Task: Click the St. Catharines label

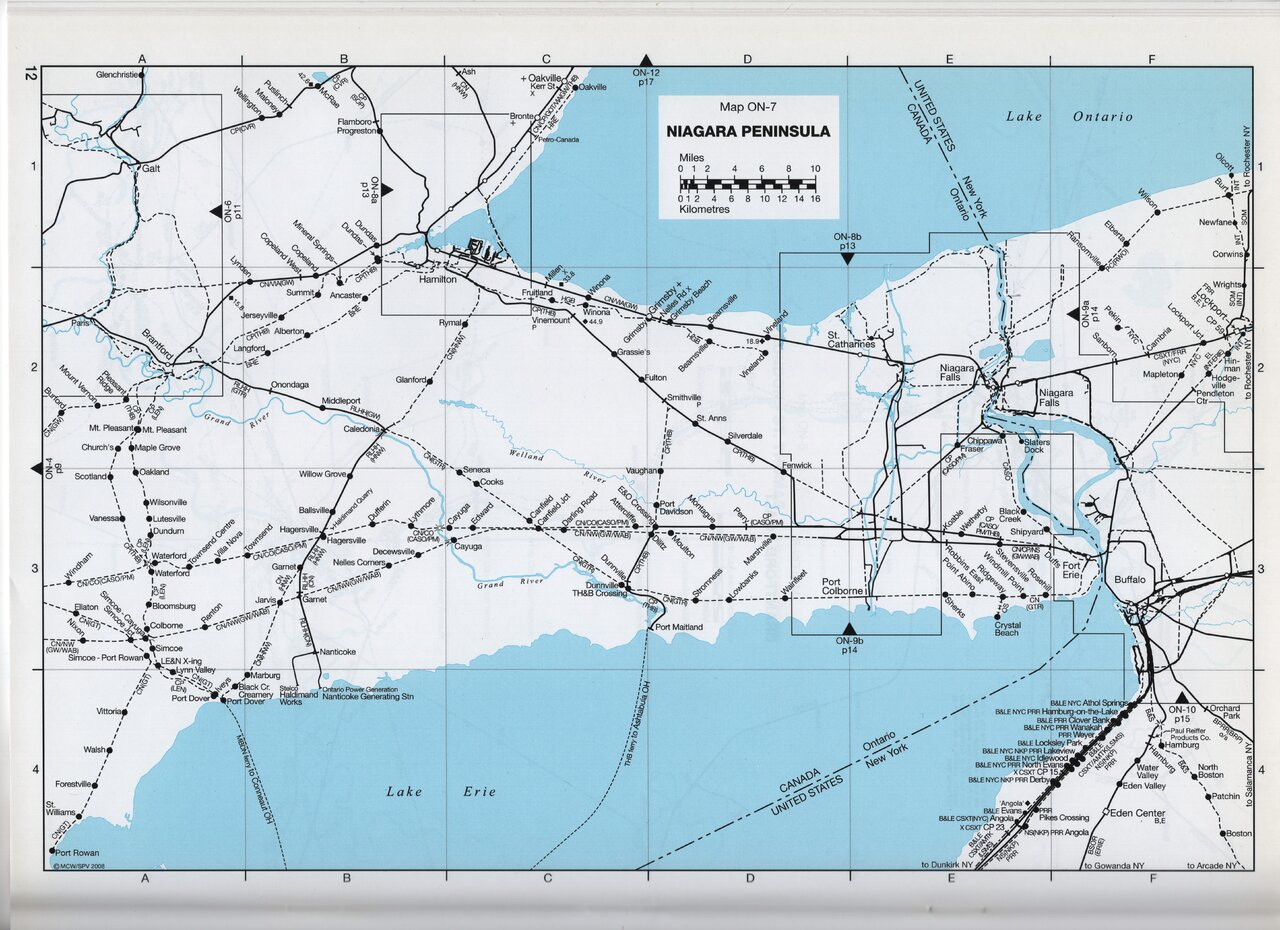Action: pyautogui.click(x=851, y=339)
